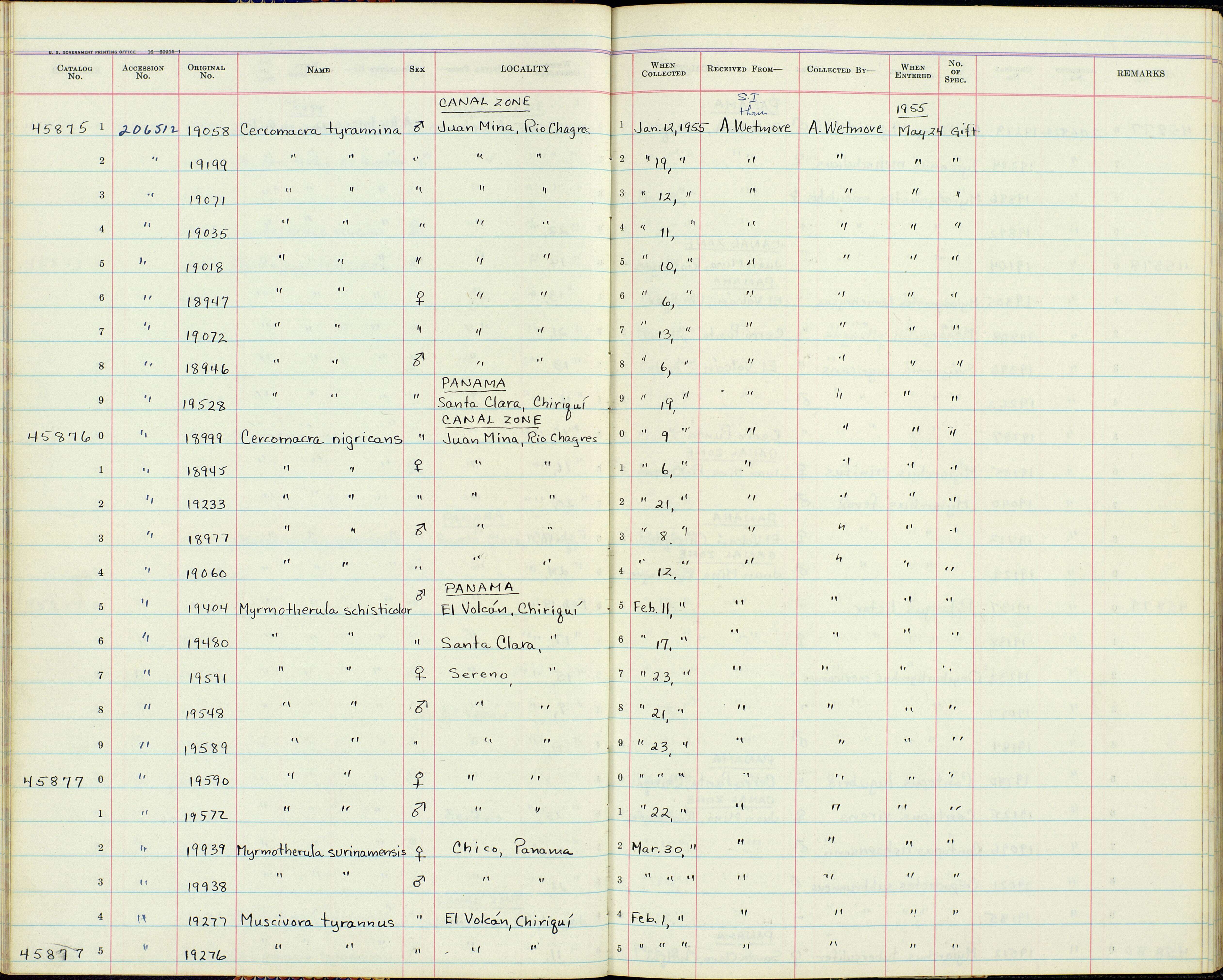This screenshot has height=980, width=1223.
Task: Click the Accession No. column header
Action: [143, 72]
